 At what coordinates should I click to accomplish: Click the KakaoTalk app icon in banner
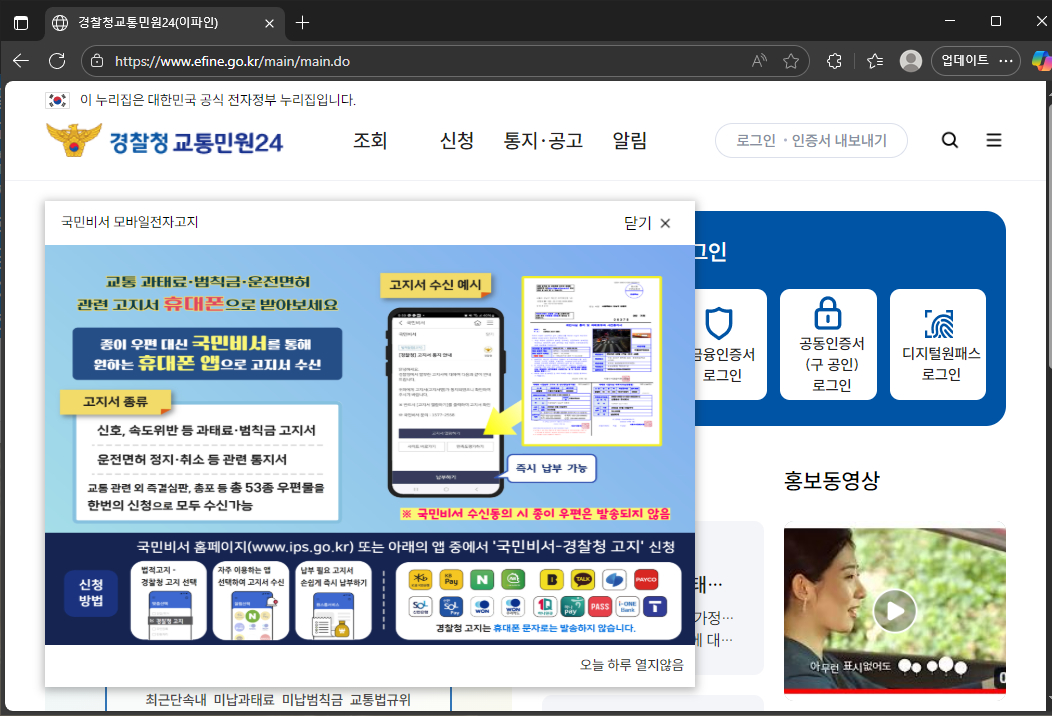[582, 579]
